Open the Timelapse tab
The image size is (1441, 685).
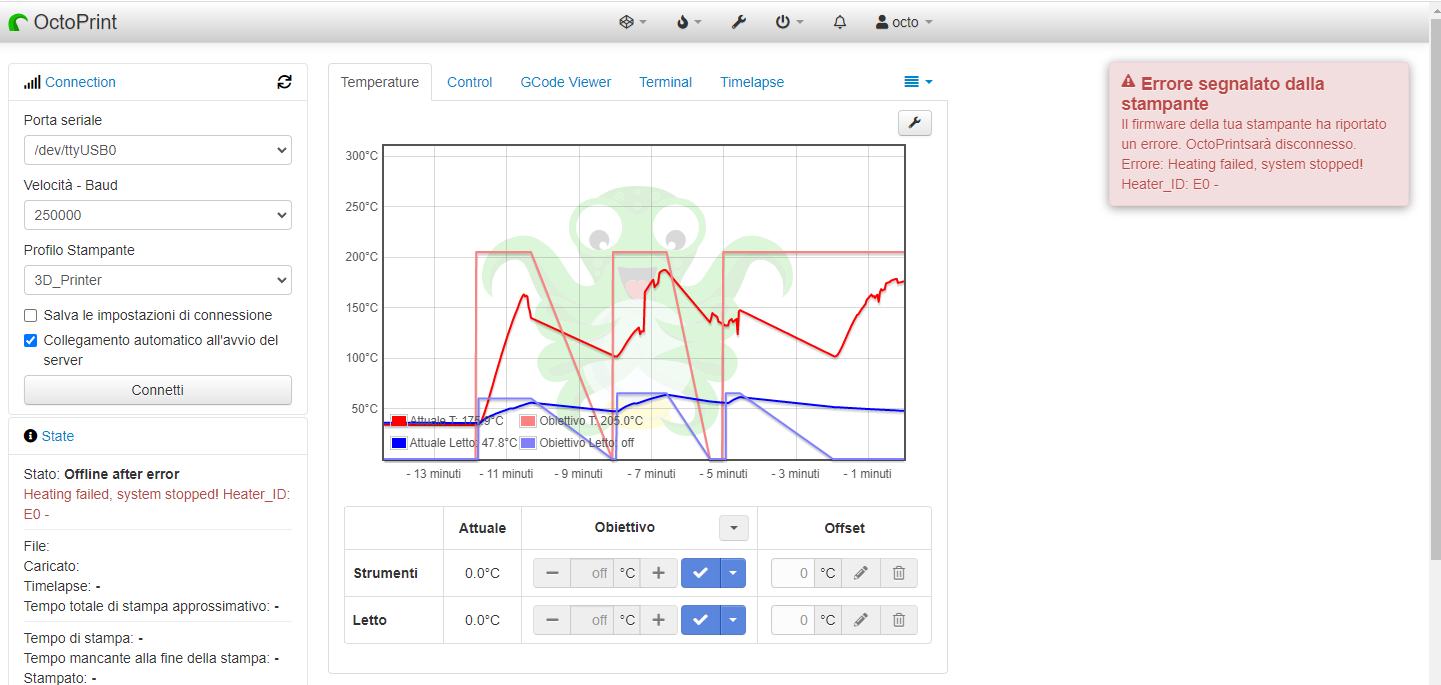pos(752,82)
